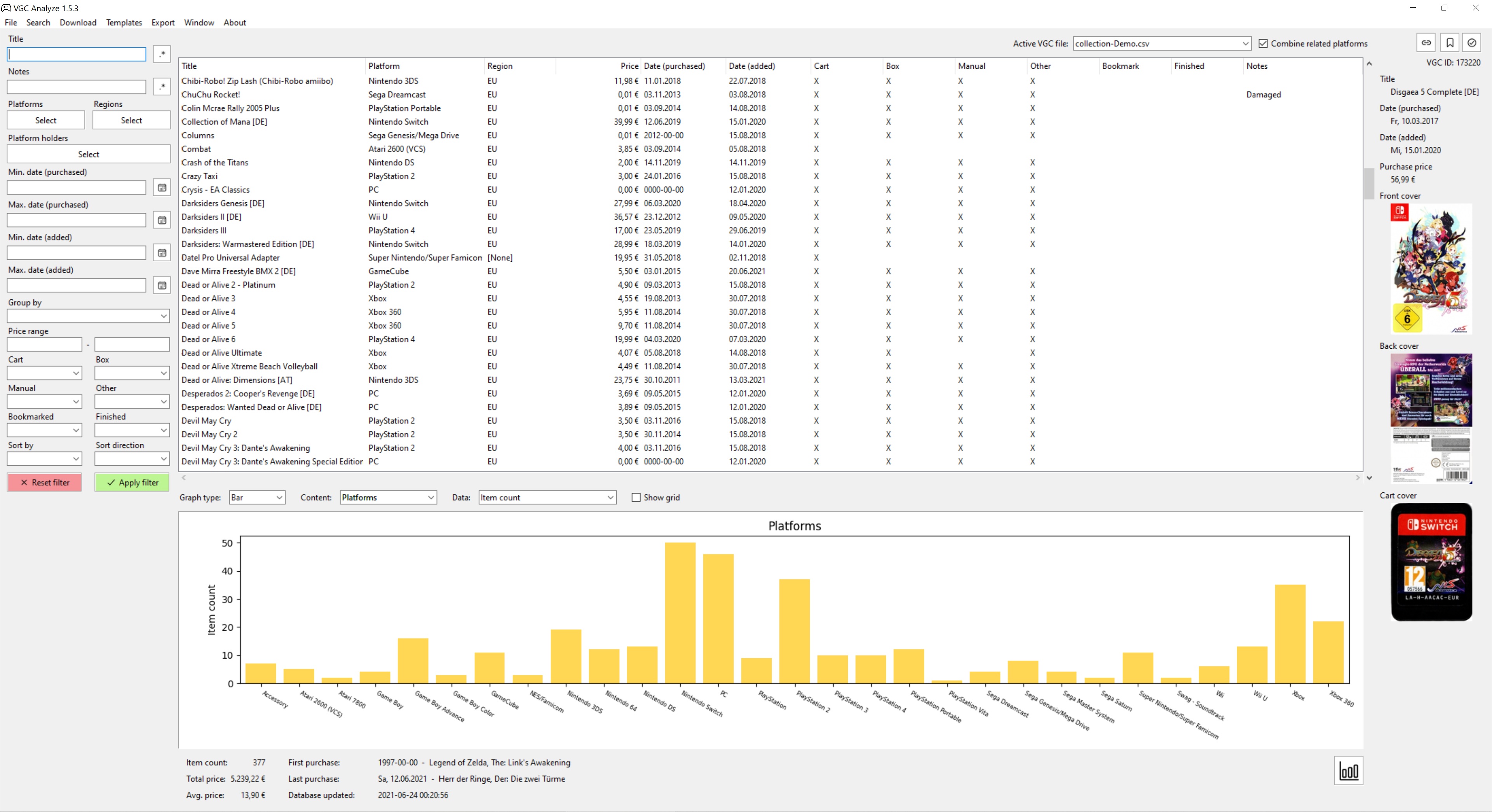Click the bookmark icon button
The image size is (1492, 812).
click(x=1449, y=43)
